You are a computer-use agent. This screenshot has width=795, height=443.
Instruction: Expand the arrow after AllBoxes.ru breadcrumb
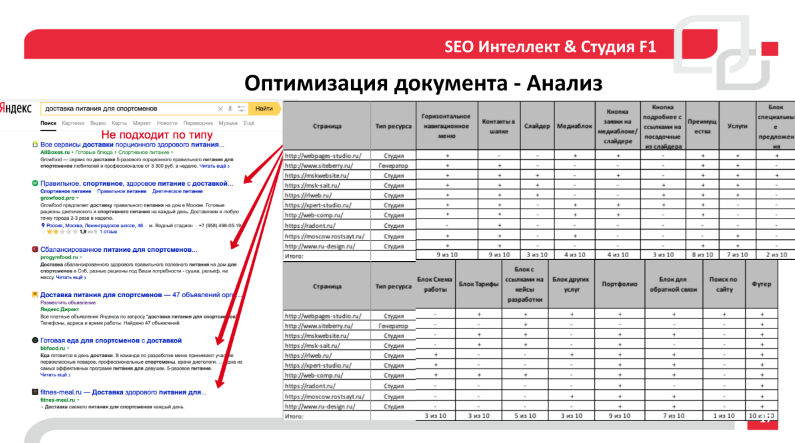[x=172, y=152]
